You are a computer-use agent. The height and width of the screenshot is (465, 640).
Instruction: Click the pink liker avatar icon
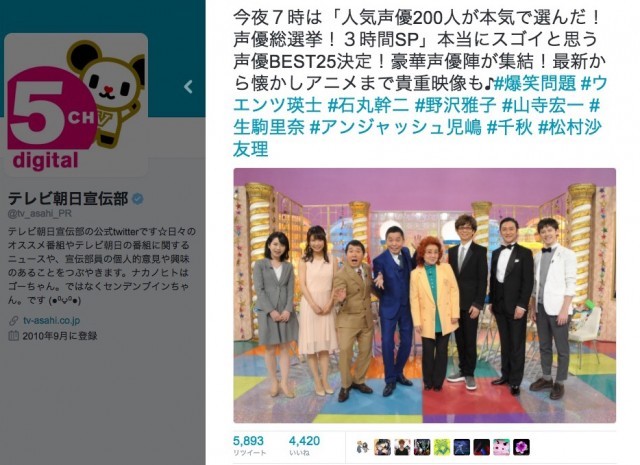tap(501, 447)
